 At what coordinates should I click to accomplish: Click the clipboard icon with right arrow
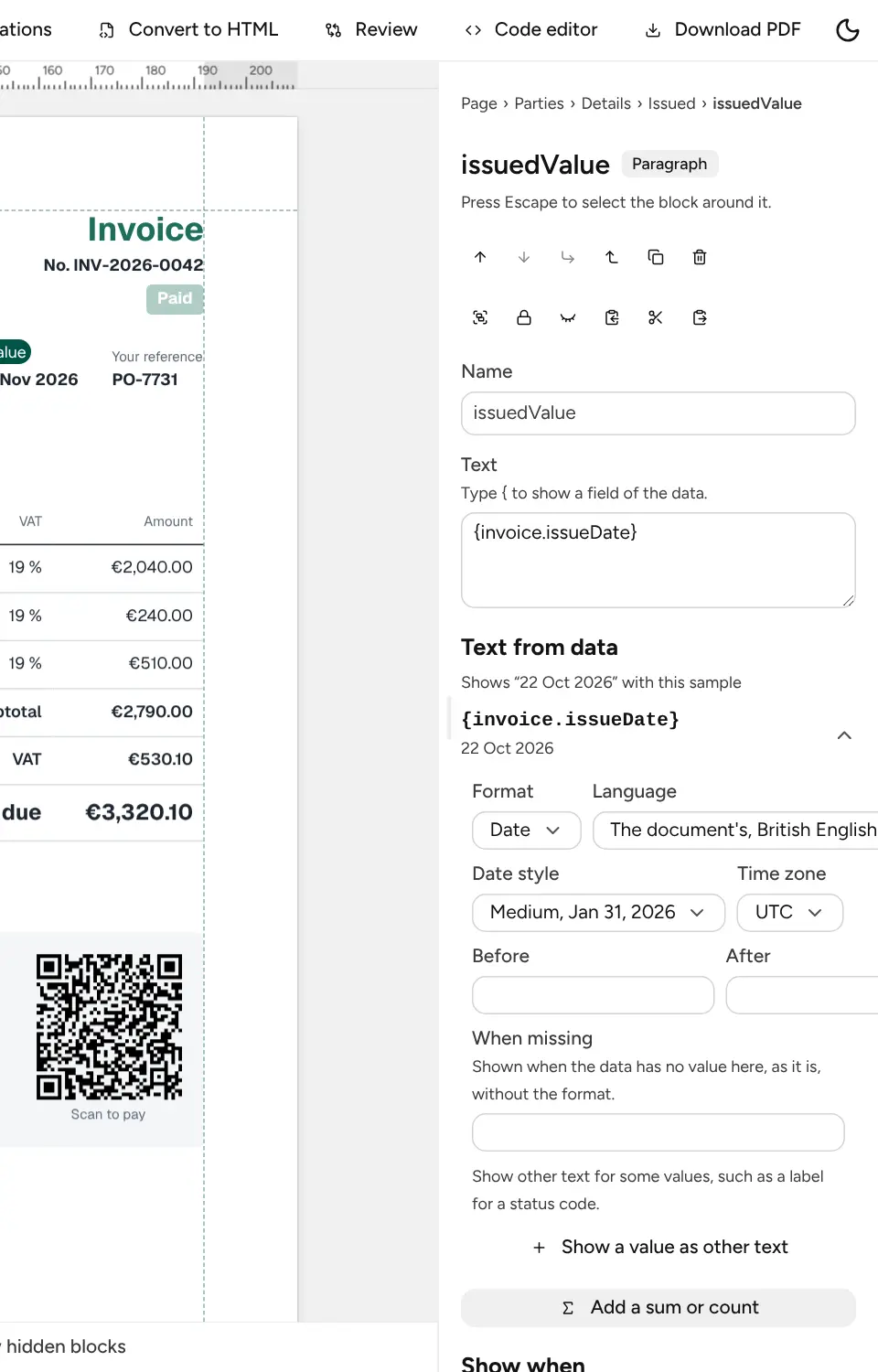(700, 317)
